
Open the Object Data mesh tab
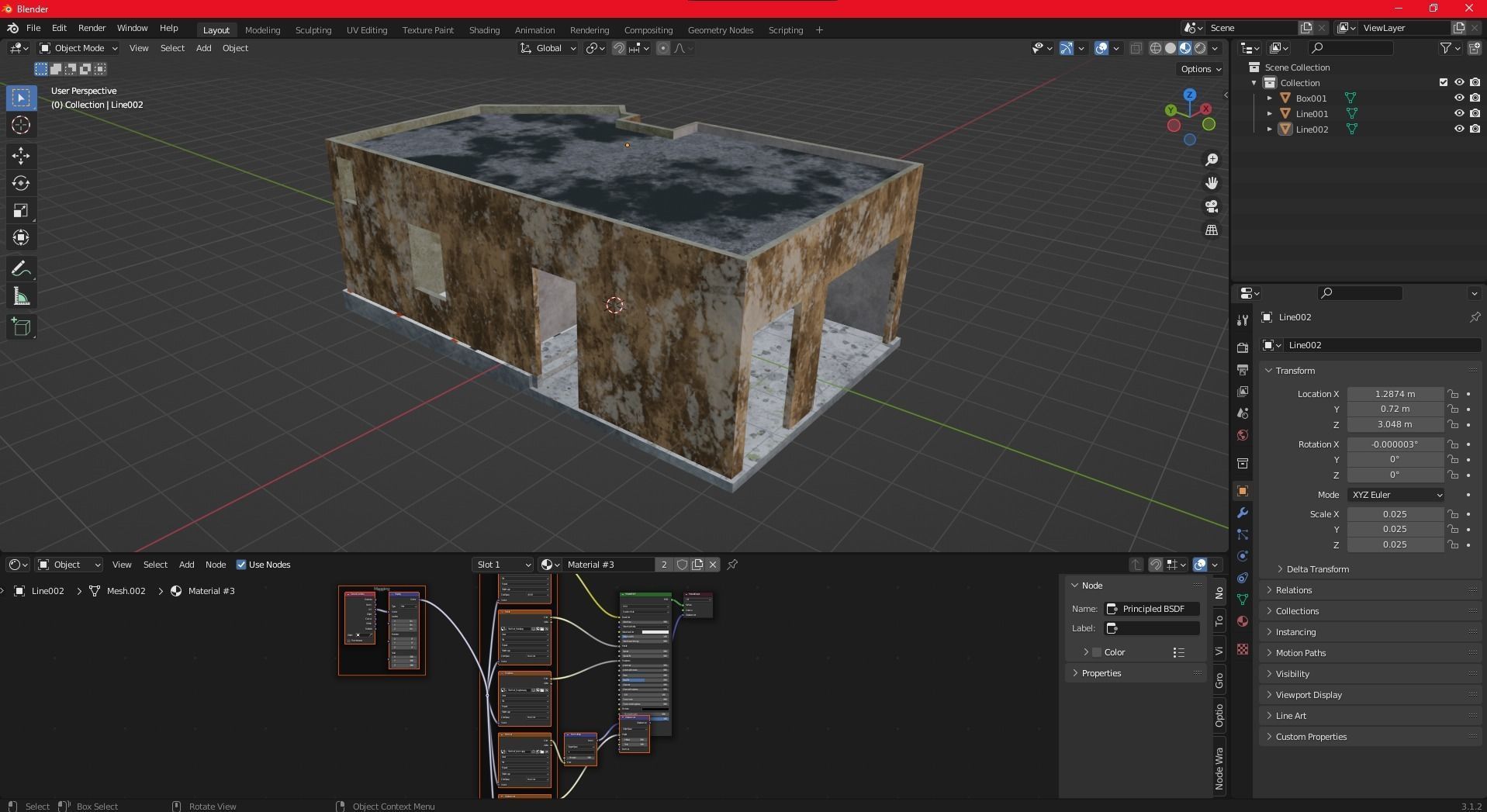[x=1243, y=599]
